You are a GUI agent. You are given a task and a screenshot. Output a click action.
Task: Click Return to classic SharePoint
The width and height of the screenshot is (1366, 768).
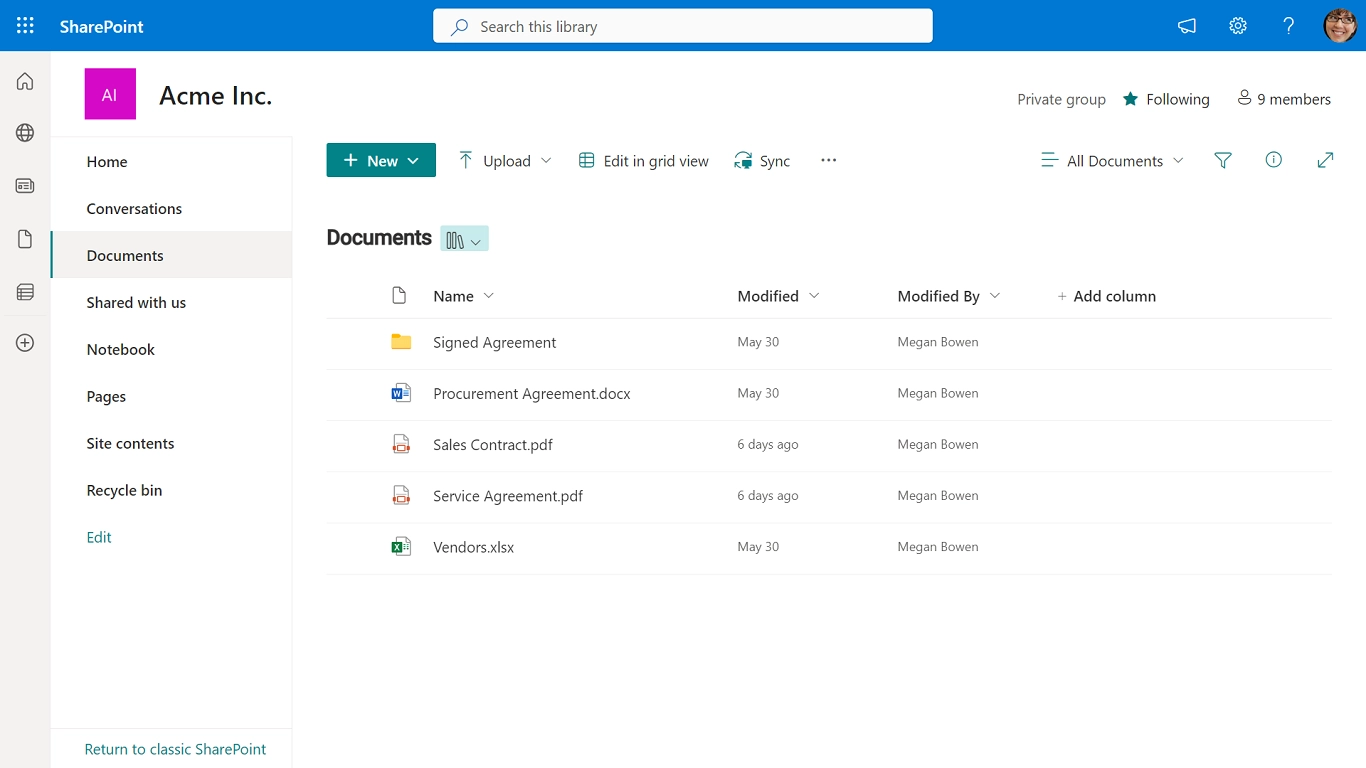coord(175,749)
